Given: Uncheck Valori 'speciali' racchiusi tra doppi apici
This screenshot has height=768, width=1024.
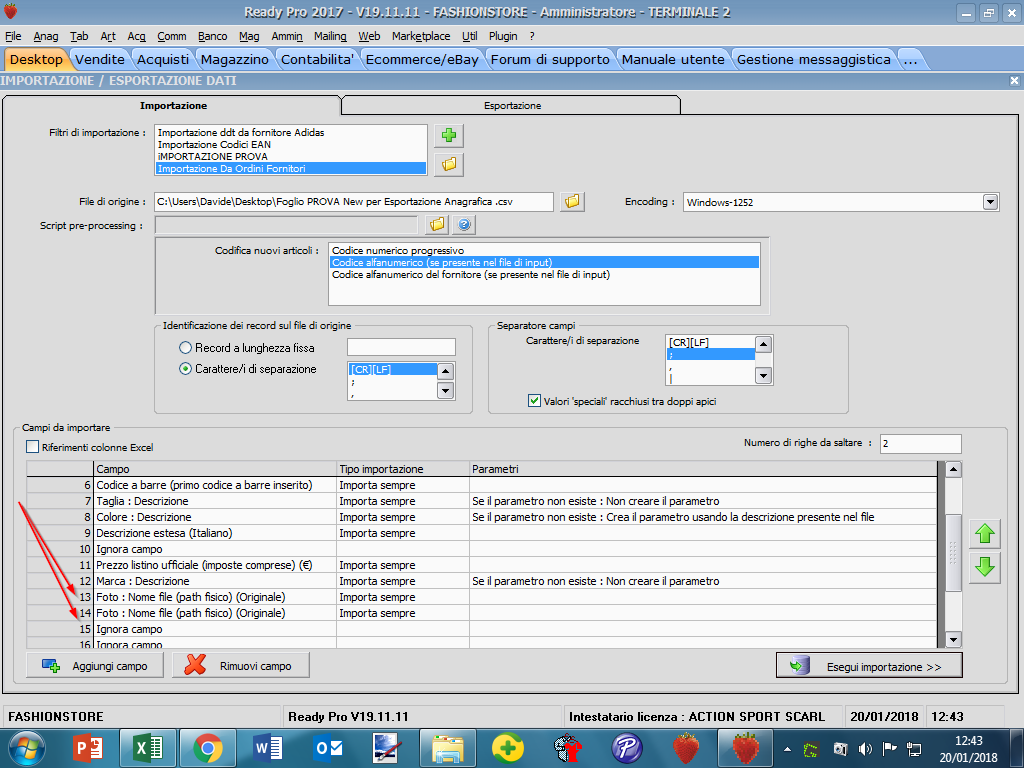Looking at the screenshot, I should [534, 401].
